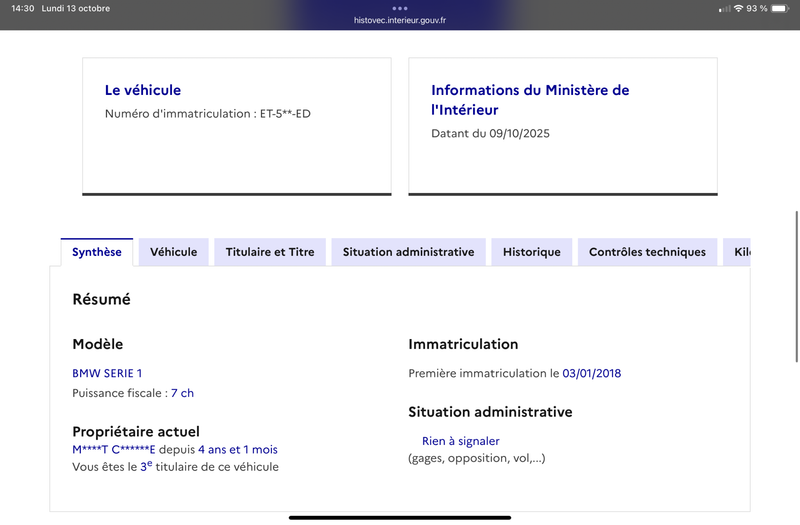This screenshot has width=800, height=525.
Task: Tap the Le véhicule card heading
Action: (143, 90)
